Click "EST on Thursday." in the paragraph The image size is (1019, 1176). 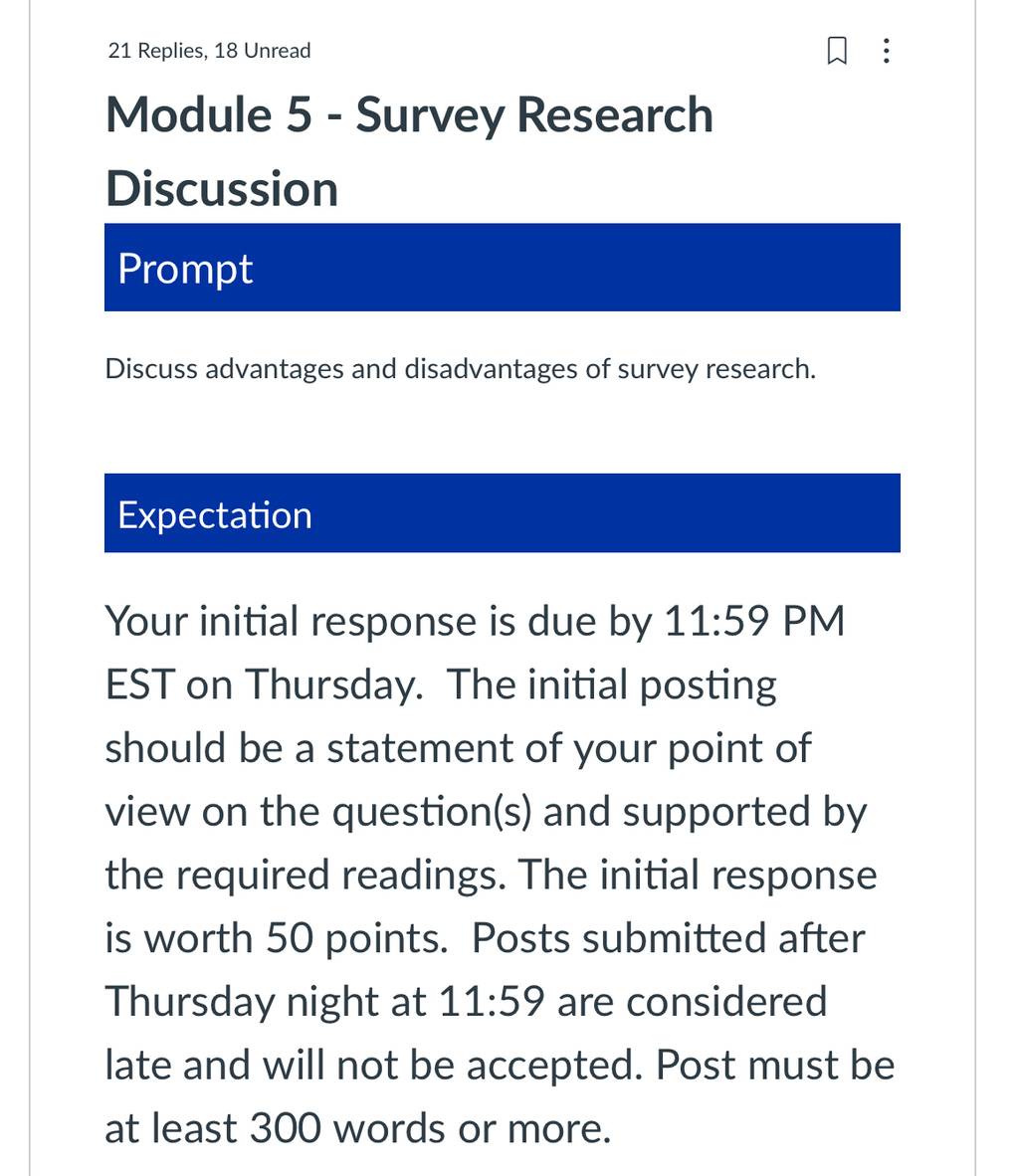pyautogui.click(x=264, y=686)
